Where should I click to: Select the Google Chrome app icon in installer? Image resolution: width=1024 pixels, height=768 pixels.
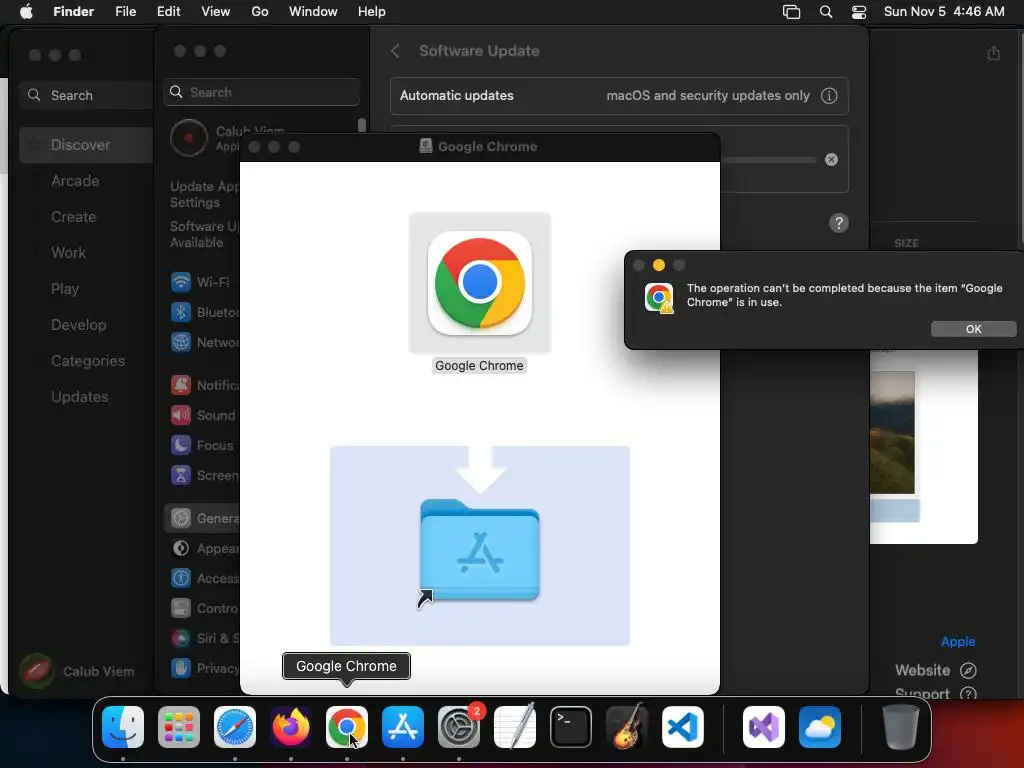point(479,283)
